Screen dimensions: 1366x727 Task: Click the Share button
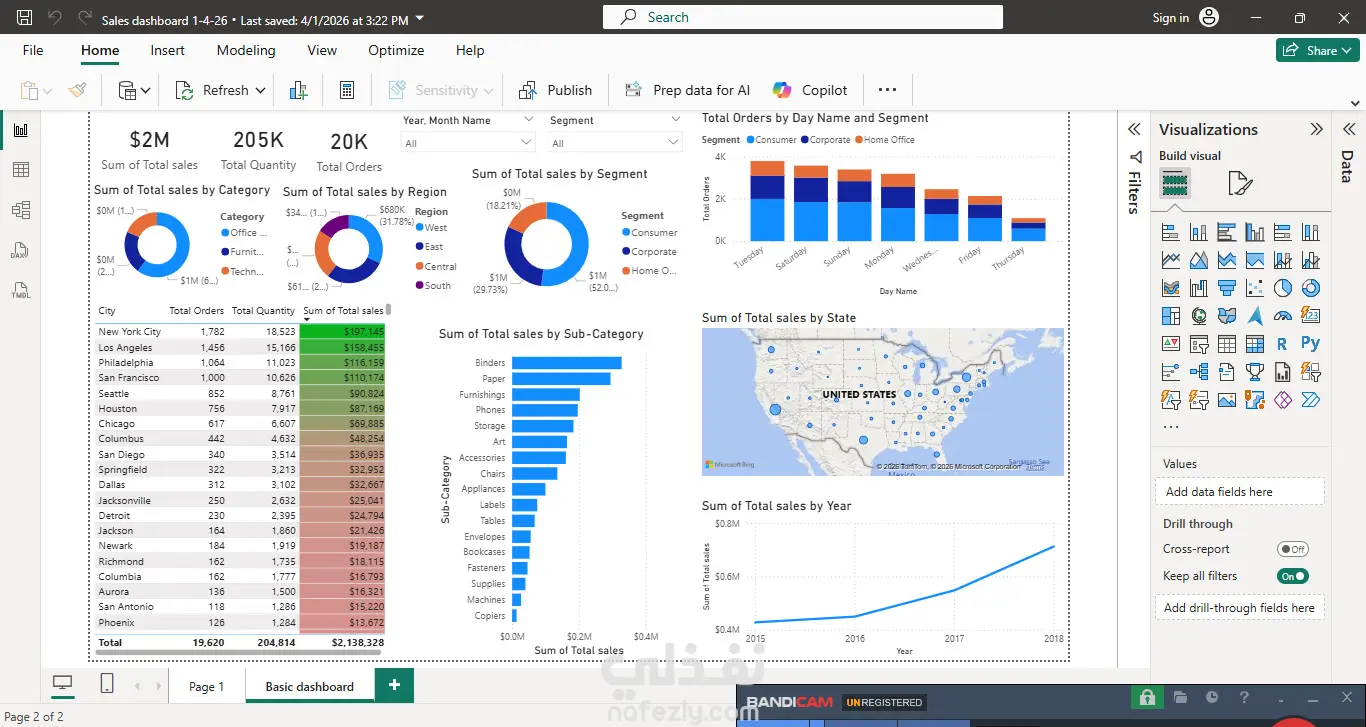coord(1317,50)
